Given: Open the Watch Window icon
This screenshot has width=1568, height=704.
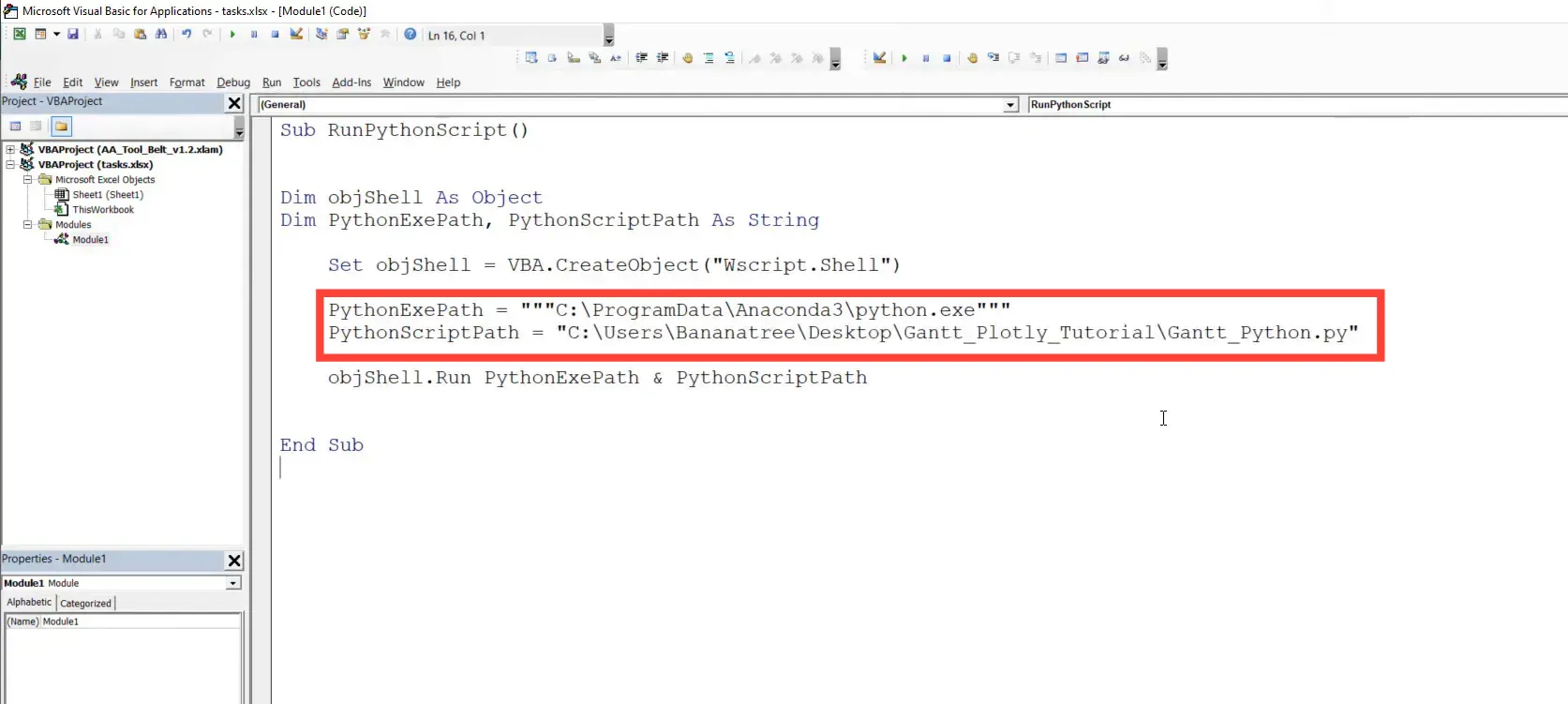Looking at the screenshot, I should click(1103, 58).
